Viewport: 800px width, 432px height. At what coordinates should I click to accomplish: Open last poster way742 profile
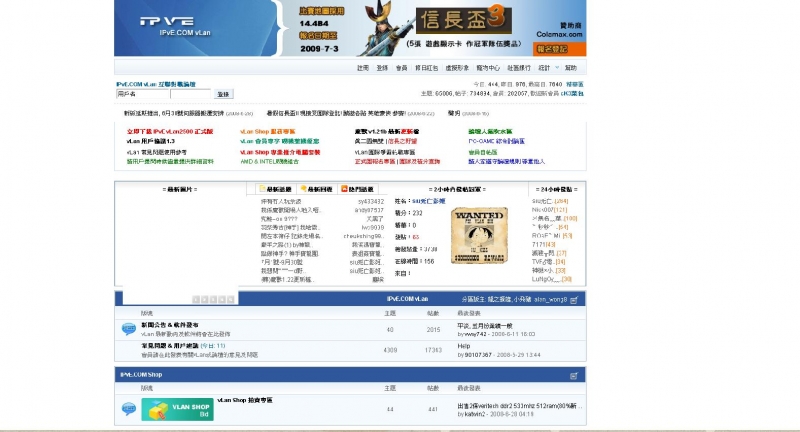pos(476,335)
